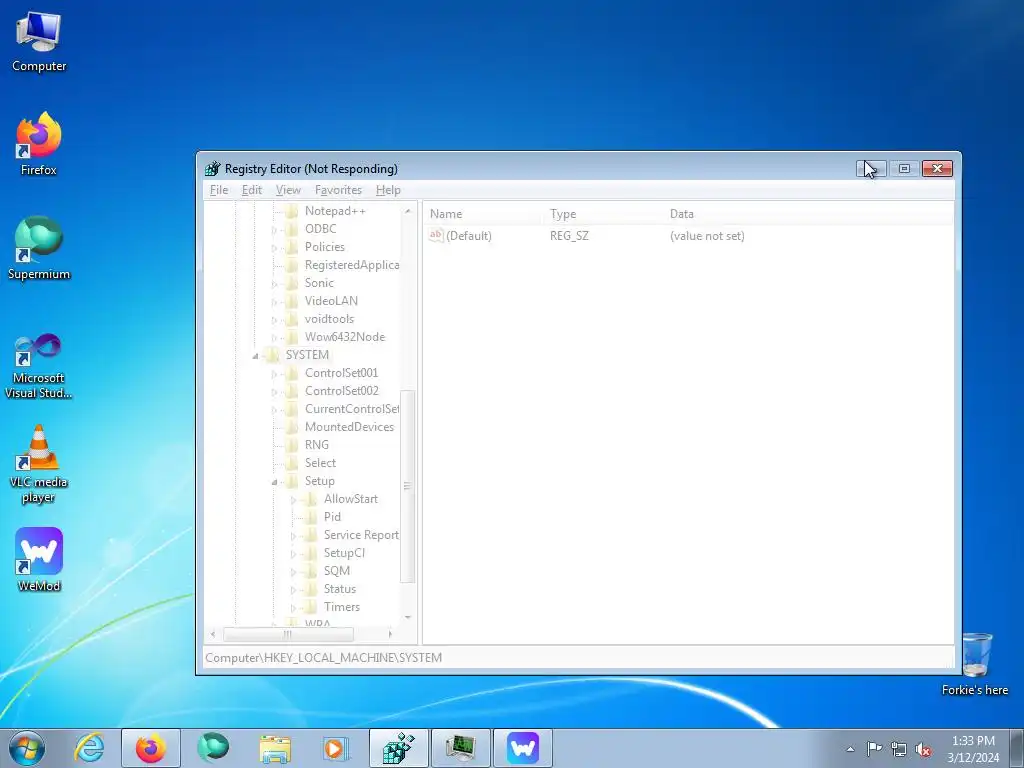Click the tree vertical scrollbar thumb
The height and width of the screenshot is (768, 1024).
[408, 486]
